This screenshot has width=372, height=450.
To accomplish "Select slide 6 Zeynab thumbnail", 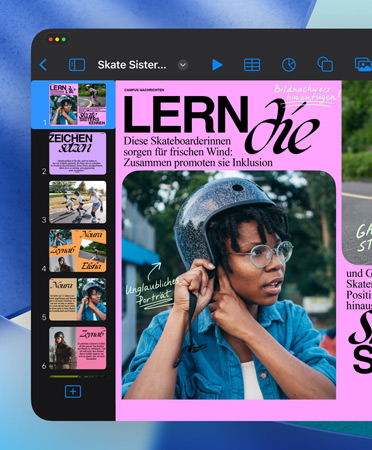I will 78,348.
